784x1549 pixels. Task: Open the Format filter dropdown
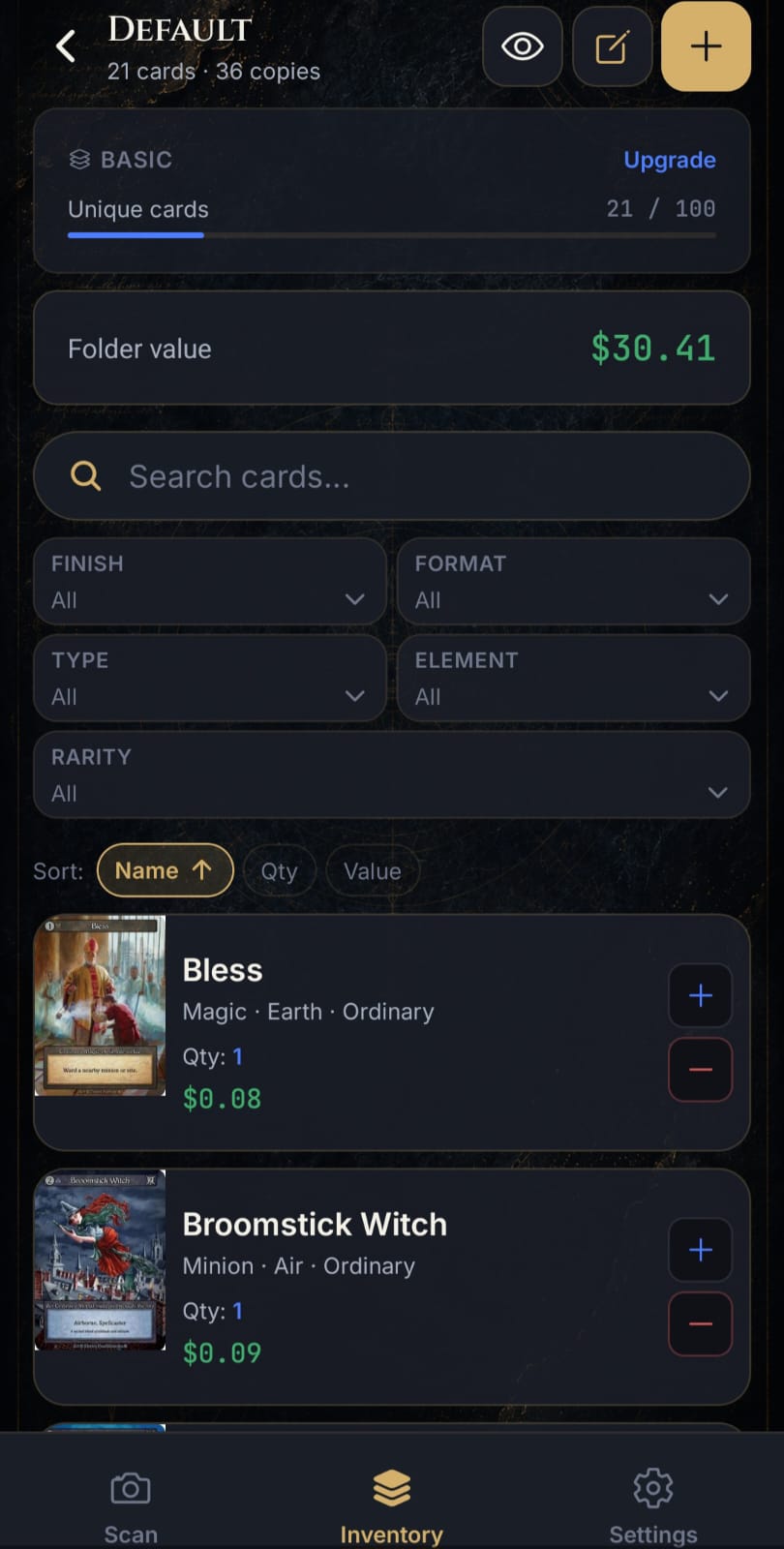[574, 582]
